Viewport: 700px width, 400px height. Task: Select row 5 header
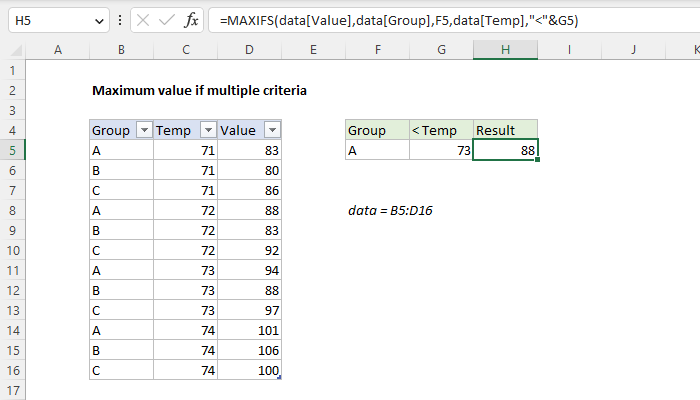coord(12,150)
